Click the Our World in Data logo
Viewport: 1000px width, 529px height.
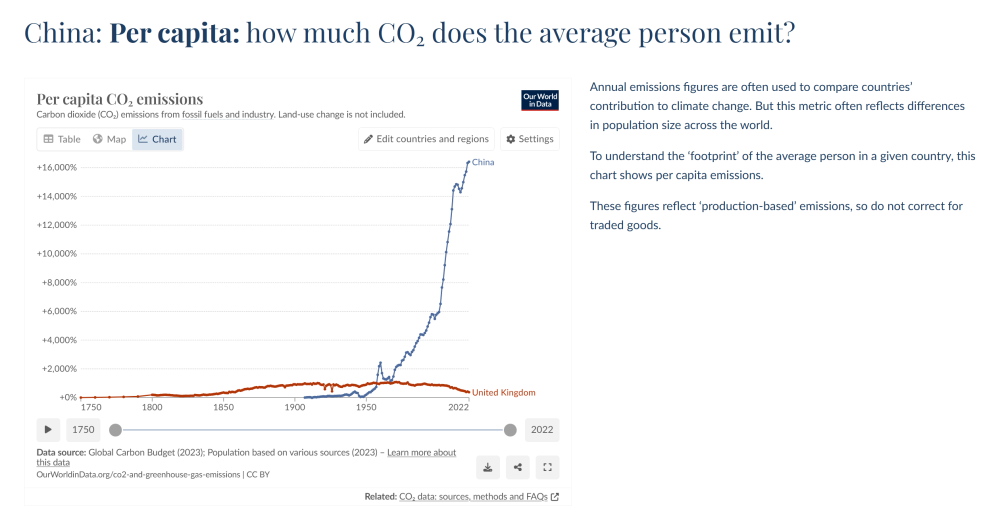click(540, 100)
